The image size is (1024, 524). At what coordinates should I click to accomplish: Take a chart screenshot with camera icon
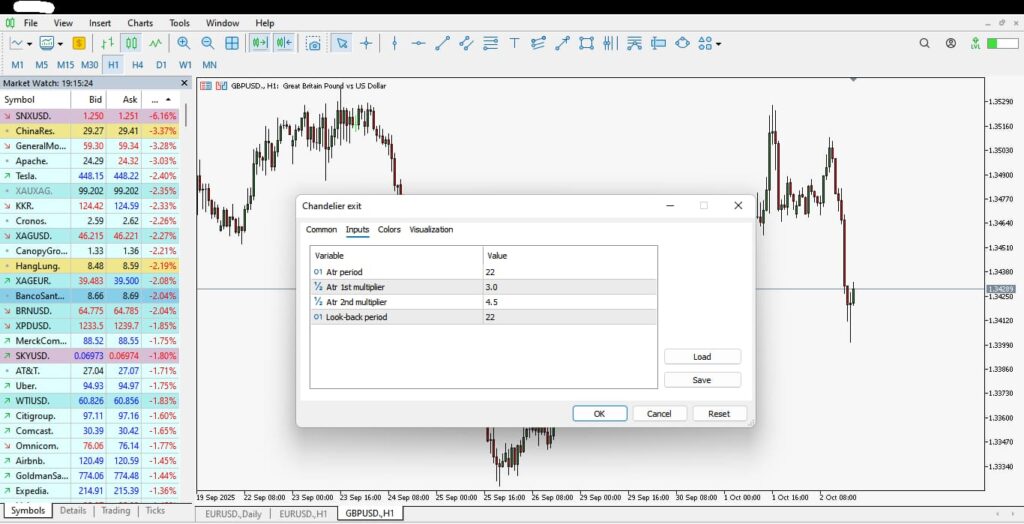314,43
